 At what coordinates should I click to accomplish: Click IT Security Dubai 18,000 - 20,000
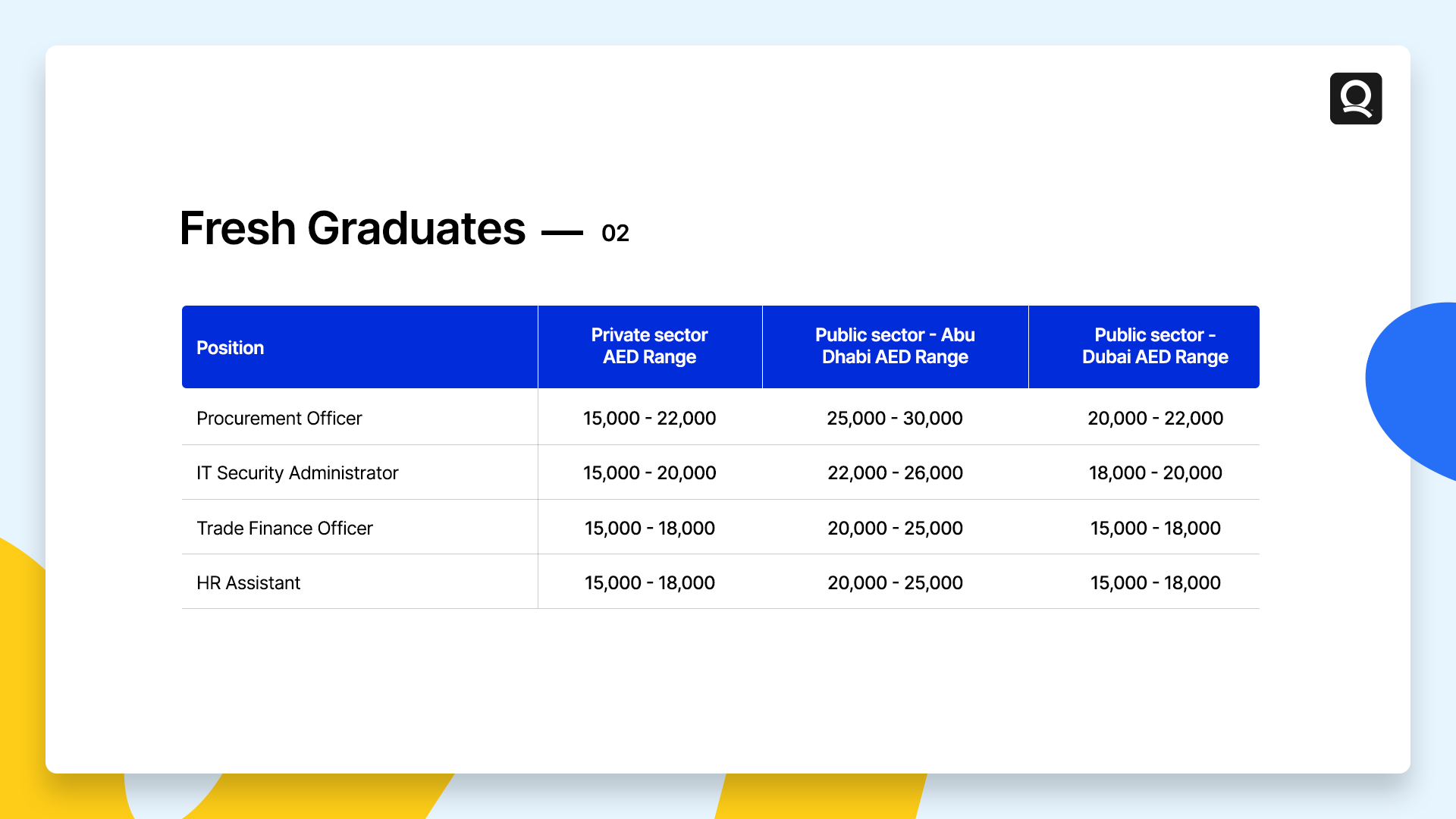click(x=1155, y=473)
